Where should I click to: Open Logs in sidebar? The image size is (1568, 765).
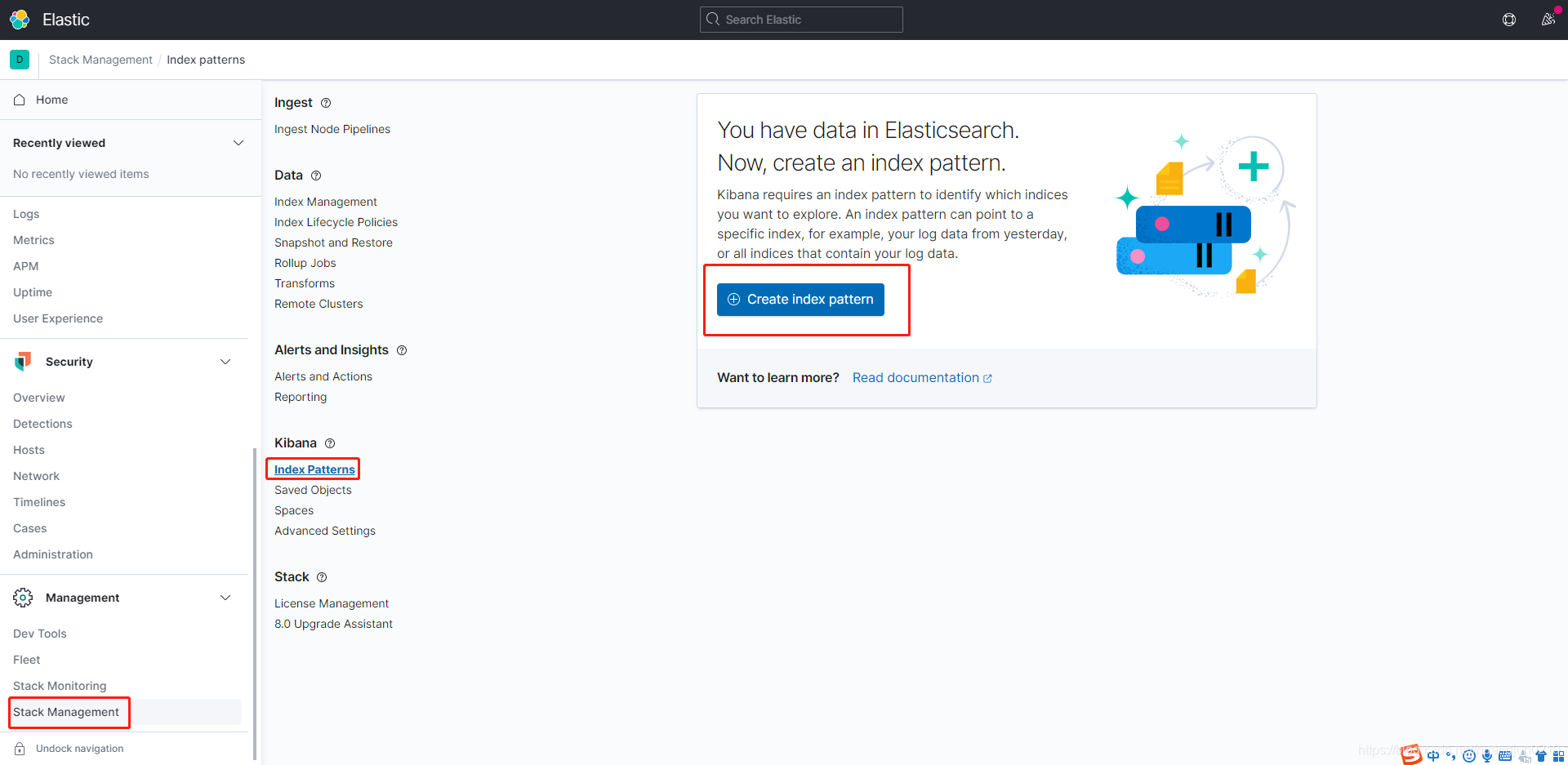pos(26,214)
